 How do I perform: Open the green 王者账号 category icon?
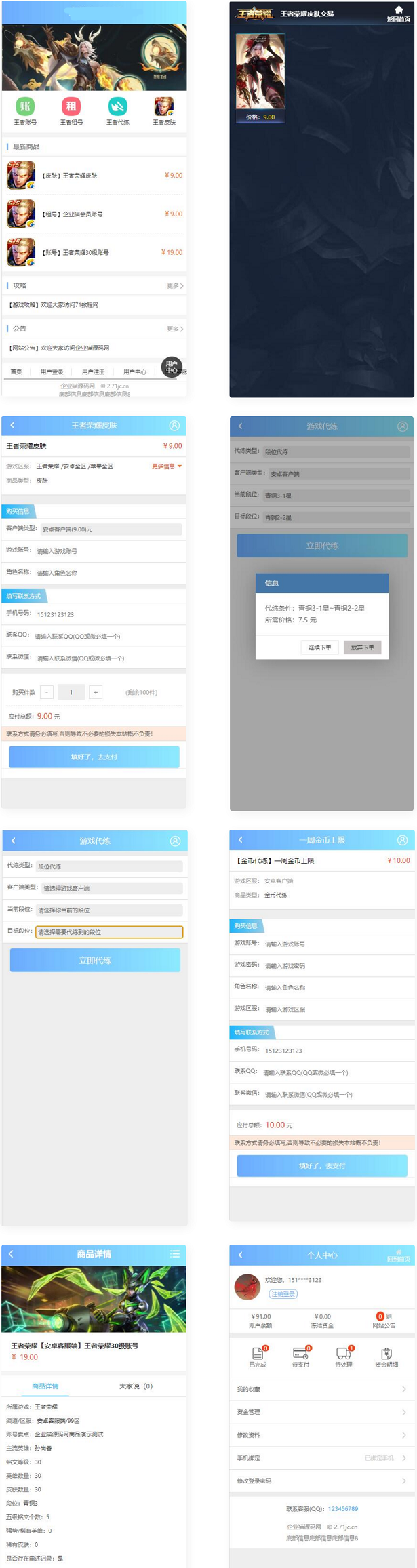click(x=25, y=106)
